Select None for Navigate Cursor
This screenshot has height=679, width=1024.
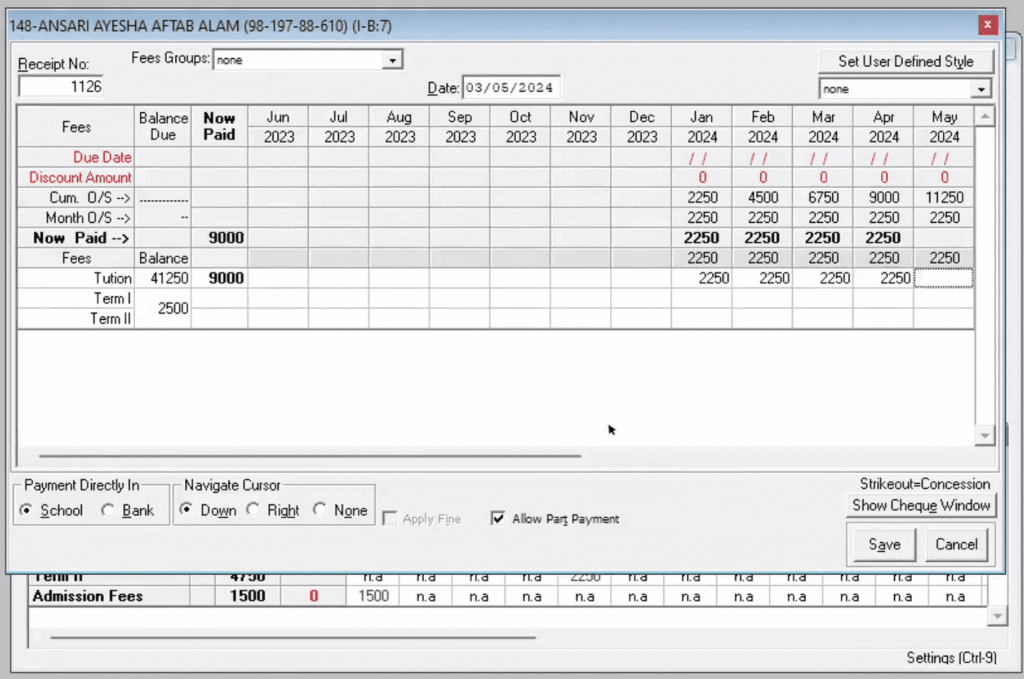pos(320,510)
